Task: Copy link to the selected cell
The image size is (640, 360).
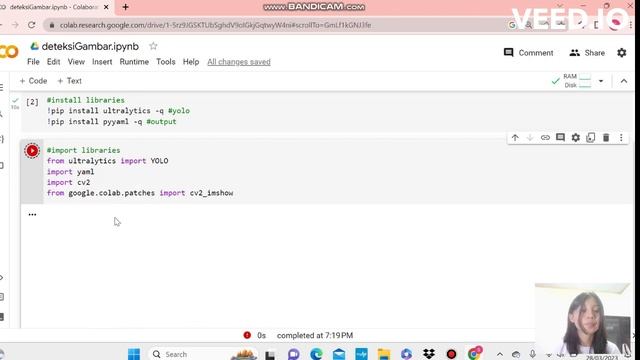Action: [x=545, y=138]
